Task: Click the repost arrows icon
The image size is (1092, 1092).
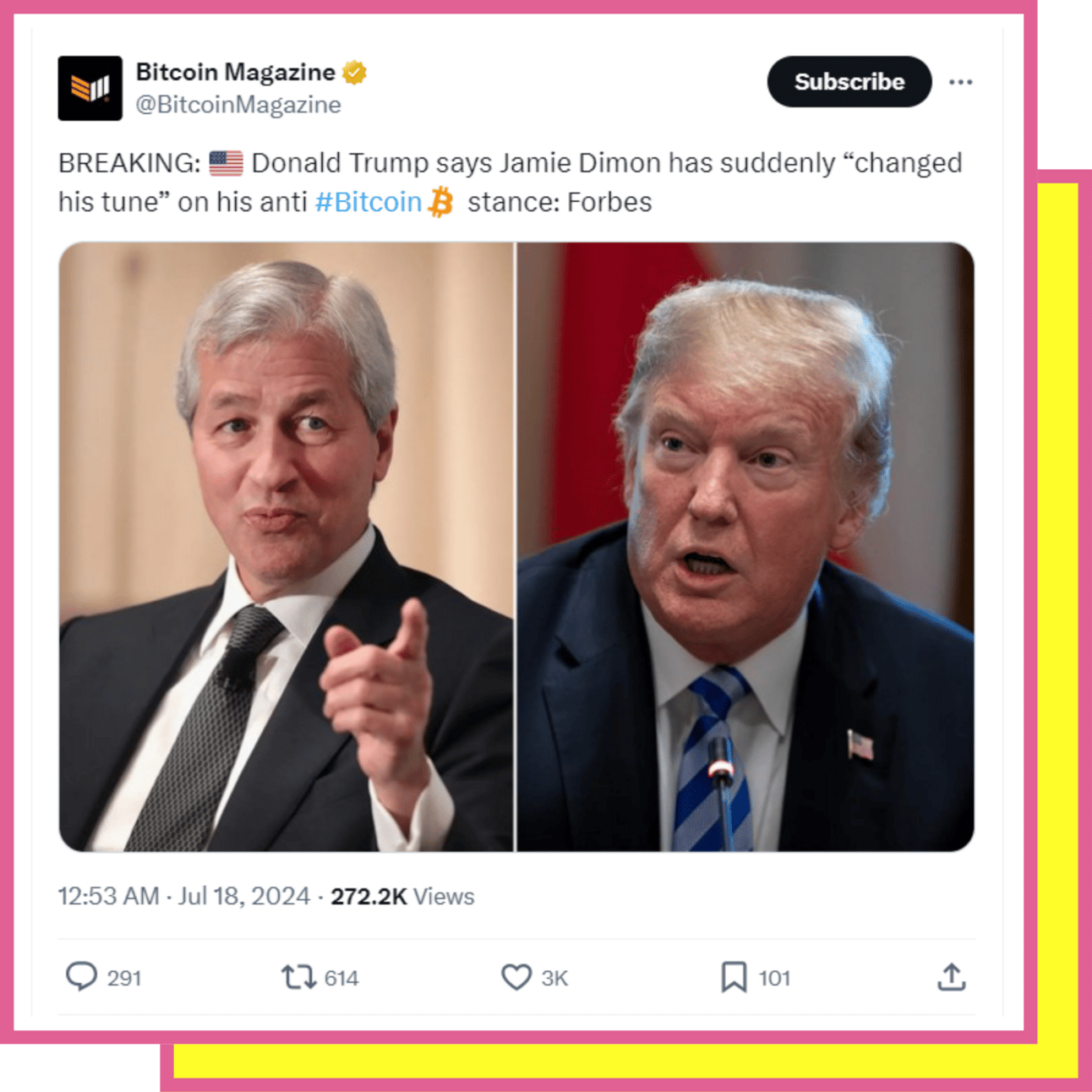Action: [x=298, y=978]
